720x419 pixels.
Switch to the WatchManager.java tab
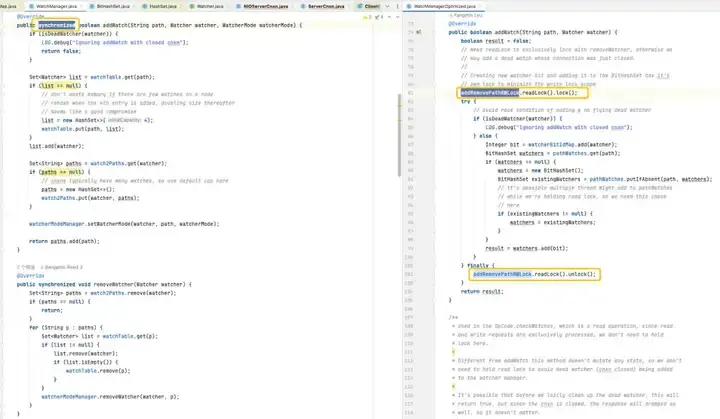pyautogui.click(x=56, y=6)
